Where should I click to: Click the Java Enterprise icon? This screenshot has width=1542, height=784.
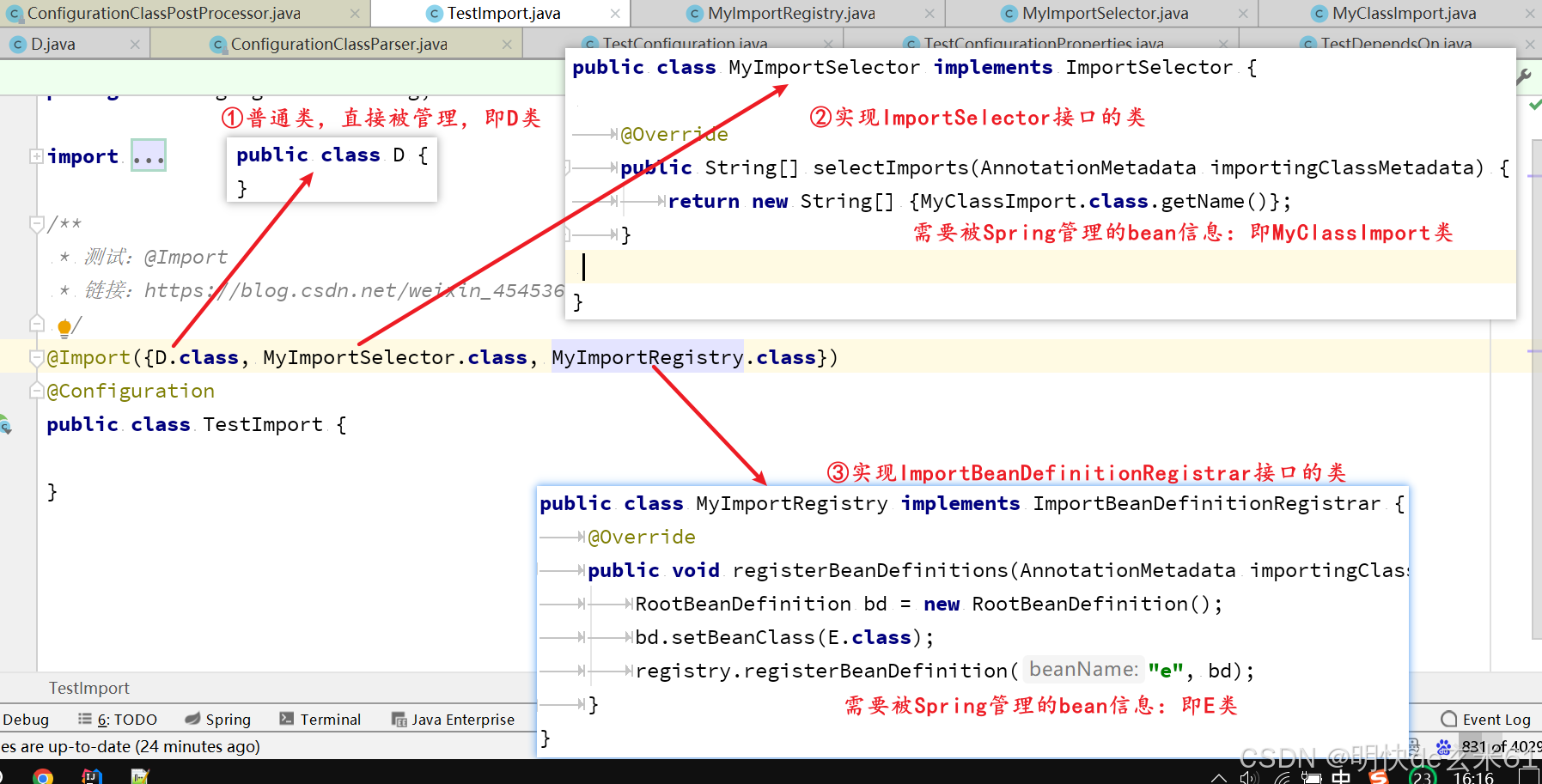399,720
